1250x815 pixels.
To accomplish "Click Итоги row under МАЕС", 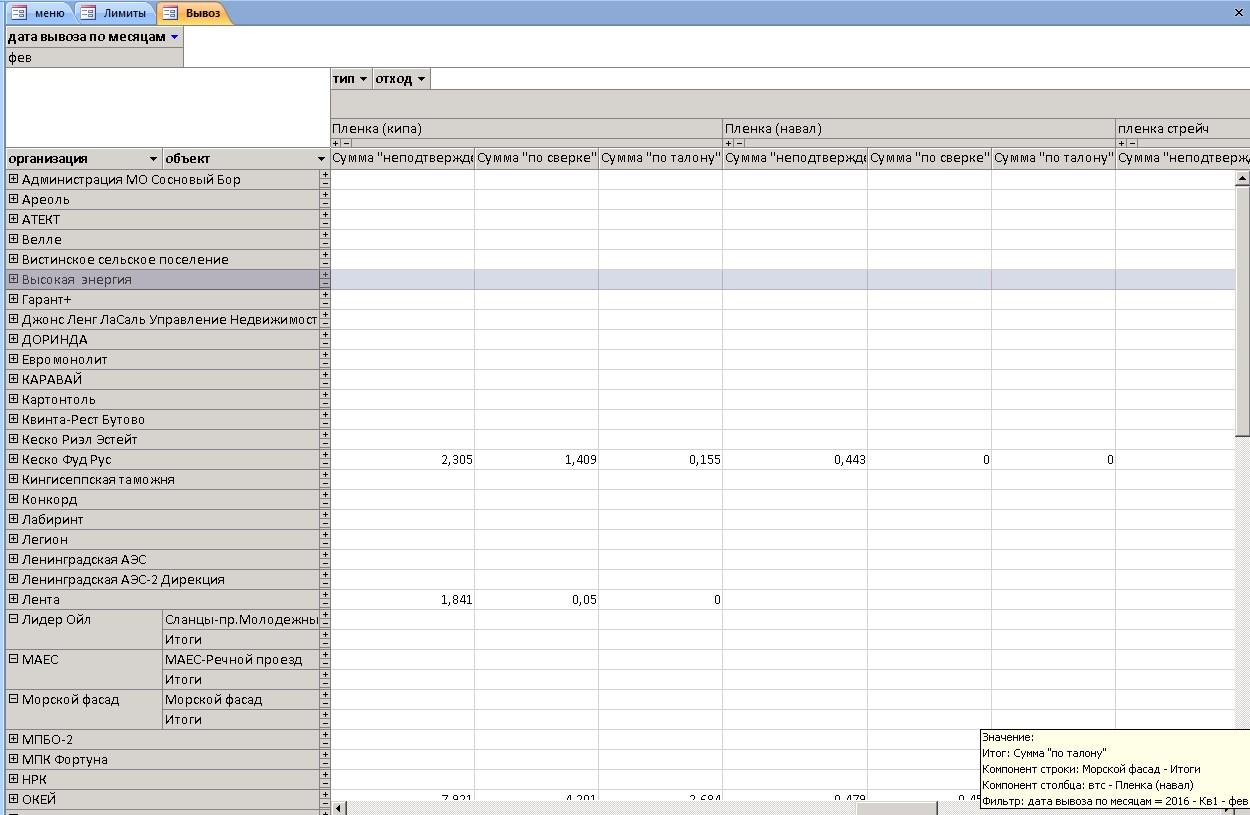I will [x=240, y=680].
